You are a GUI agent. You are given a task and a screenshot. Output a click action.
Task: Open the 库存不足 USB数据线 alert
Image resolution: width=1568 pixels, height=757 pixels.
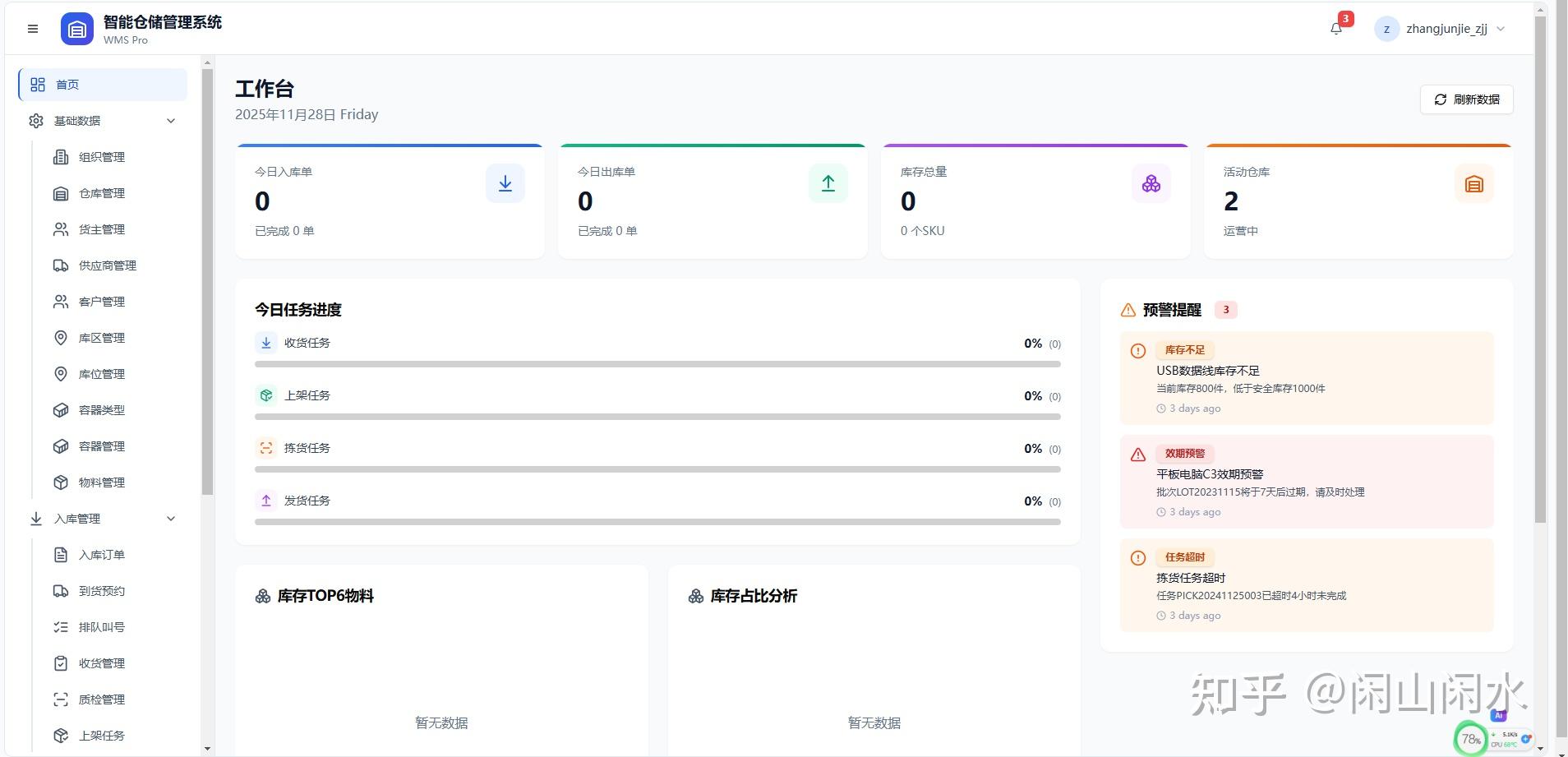[x=1307, y=378]
